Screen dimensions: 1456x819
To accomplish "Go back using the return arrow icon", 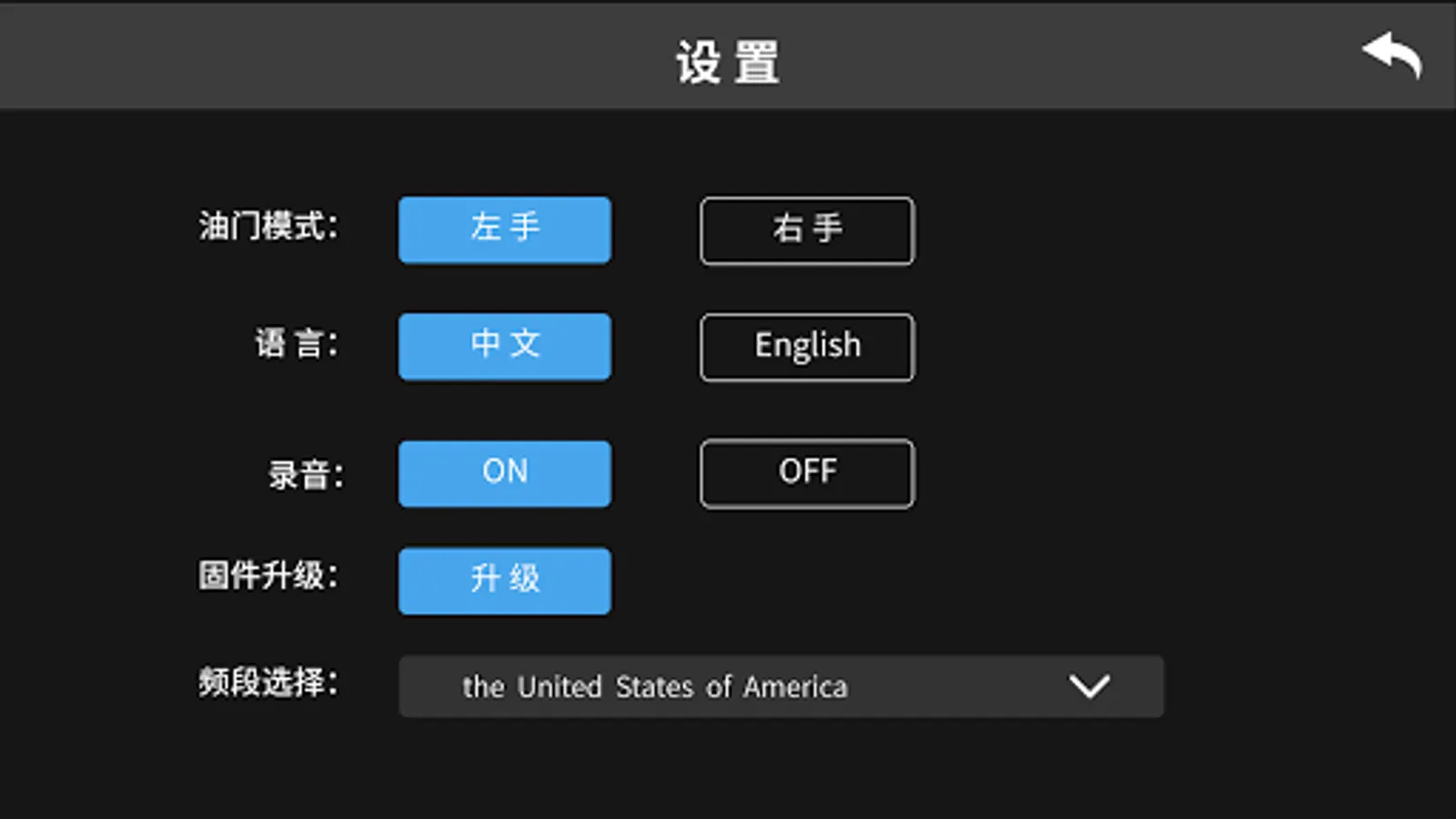I will 1392,56.
